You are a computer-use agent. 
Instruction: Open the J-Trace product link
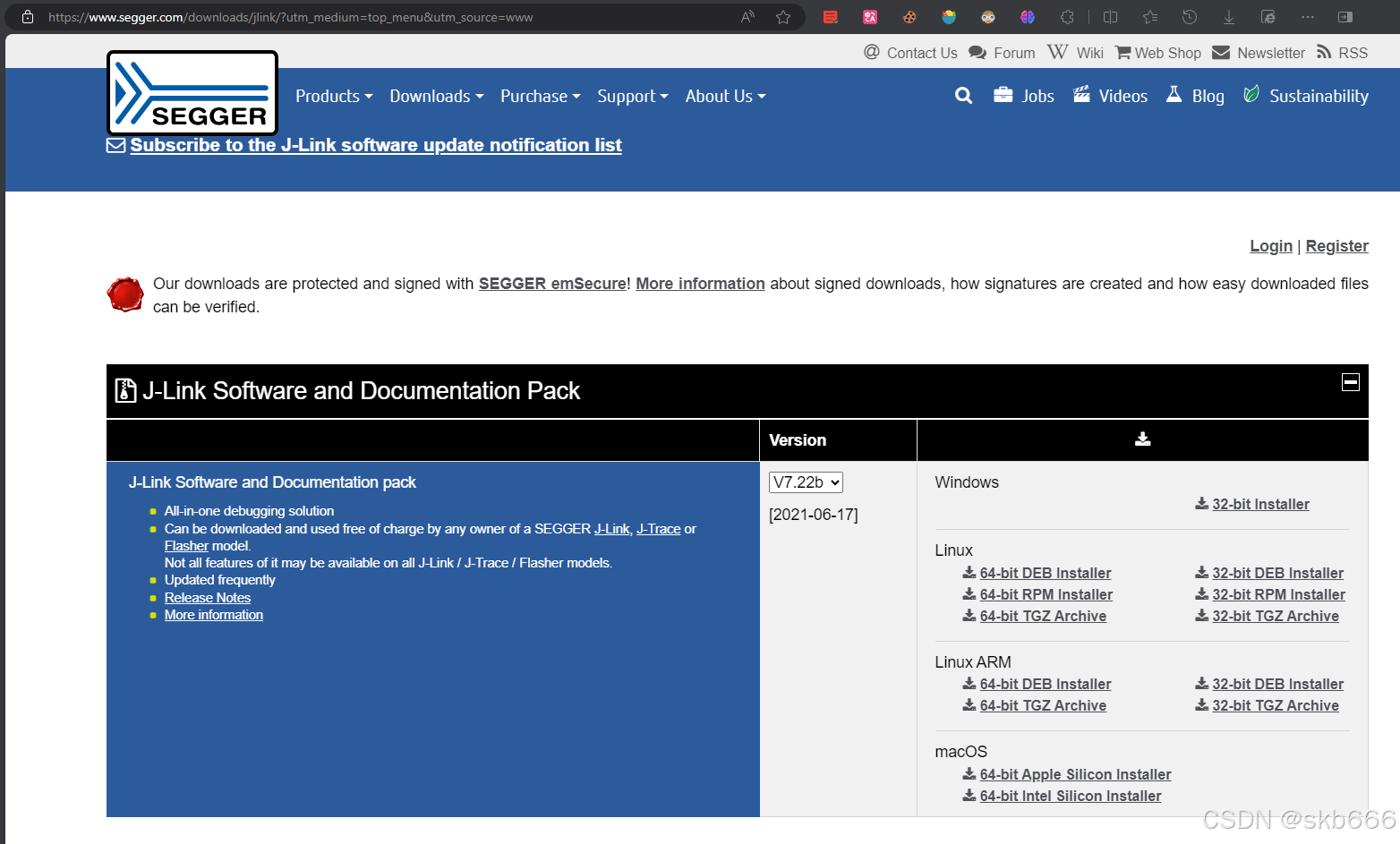(659, 529)
